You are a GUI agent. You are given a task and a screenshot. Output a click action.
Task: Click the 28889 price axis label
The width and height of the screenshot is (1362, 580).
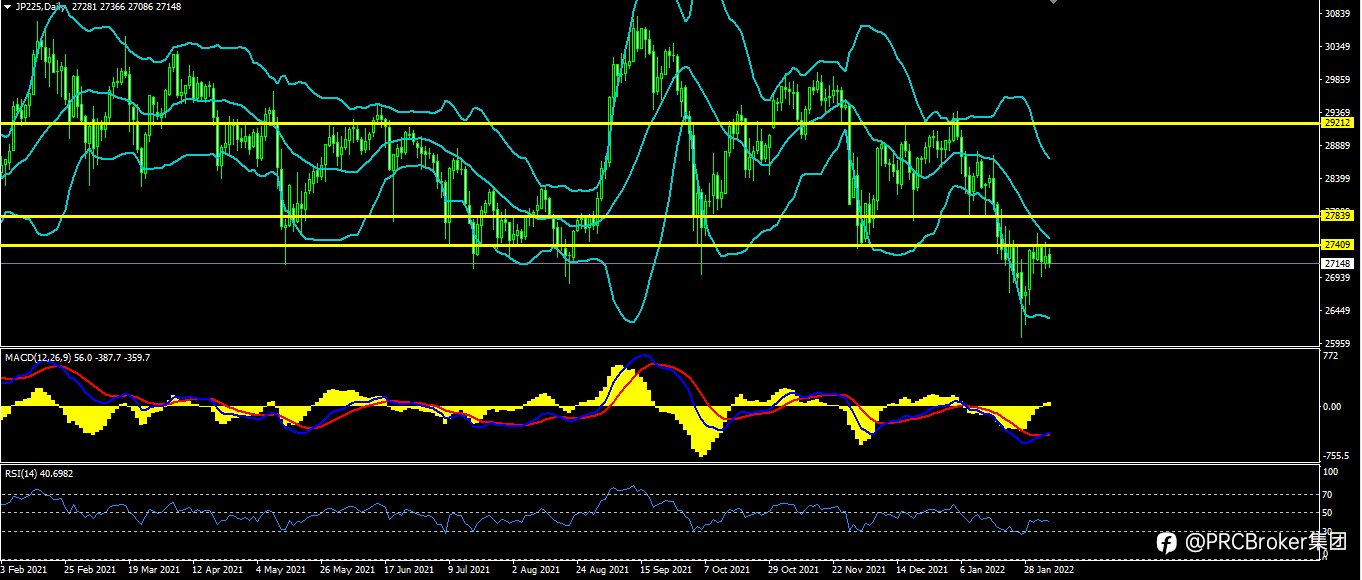(x=1337, y=146)
